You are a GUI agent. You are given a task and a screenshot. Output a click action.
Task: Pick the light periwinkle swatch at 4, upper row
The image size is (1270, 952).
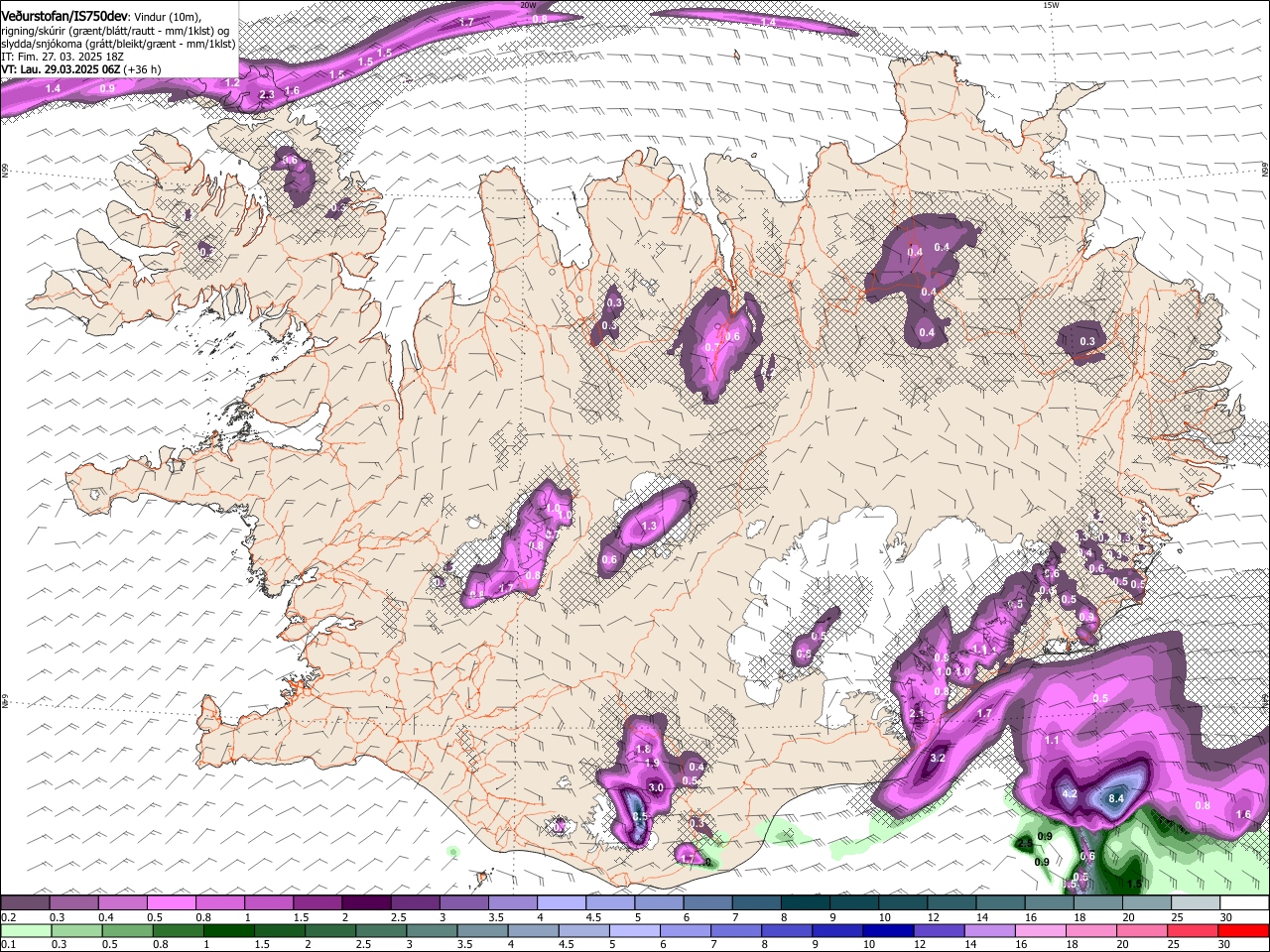pyautogui.click(x=560, y=902)
